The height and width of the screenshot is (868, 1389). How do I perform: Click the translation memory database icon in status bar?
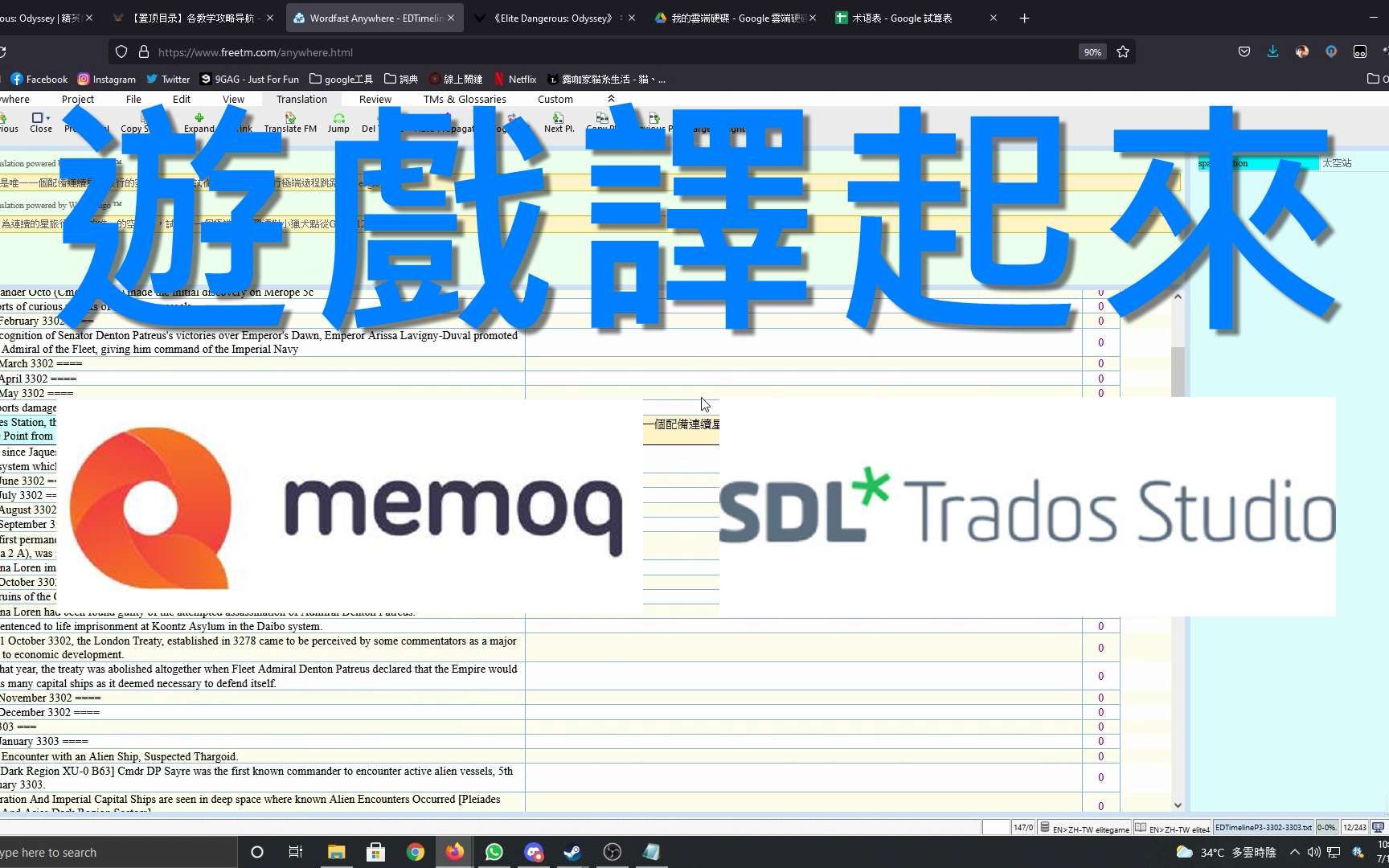click(1044, 827)
